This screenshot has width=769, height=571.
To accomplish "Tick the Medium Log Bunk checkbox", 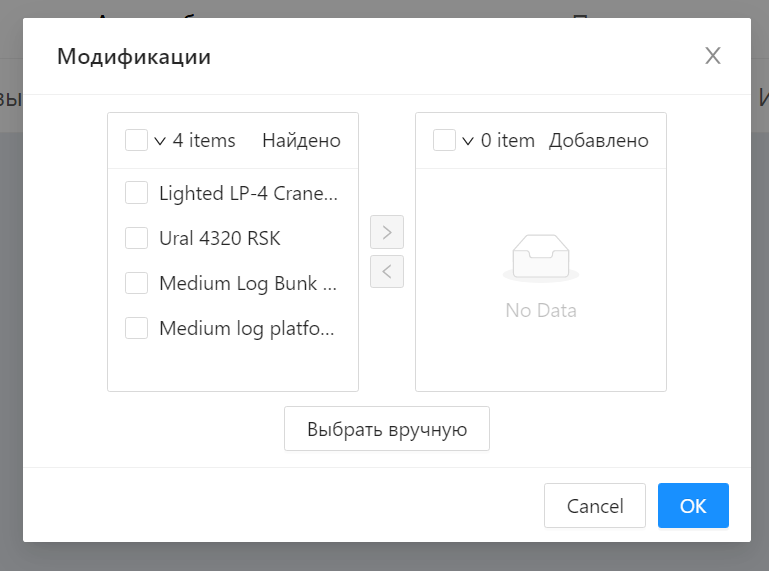I will coord(136,283).
